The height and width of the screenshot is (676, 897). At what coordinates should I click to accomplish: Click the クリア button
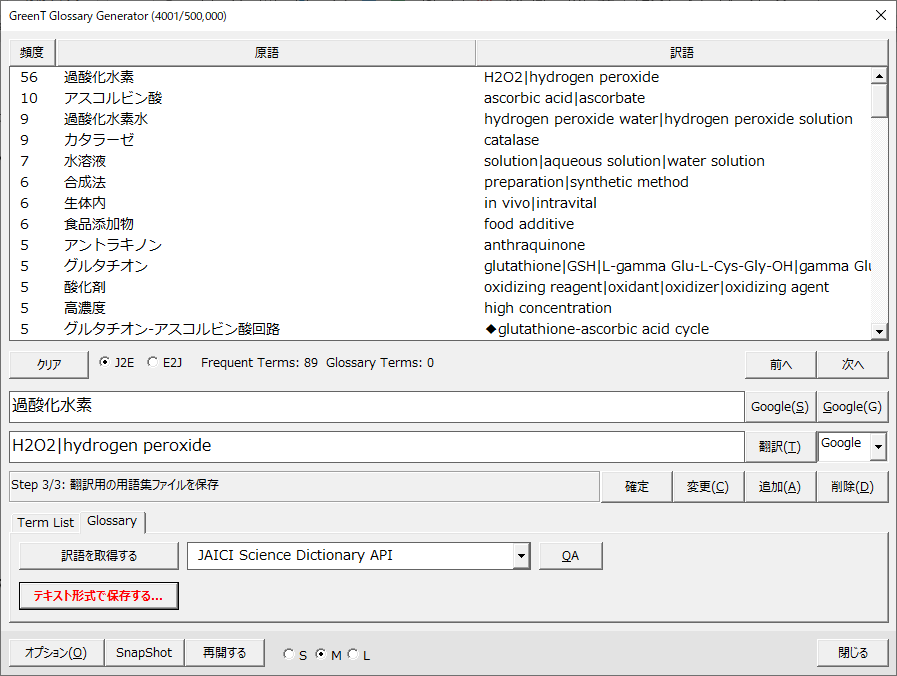click(49, 364)
